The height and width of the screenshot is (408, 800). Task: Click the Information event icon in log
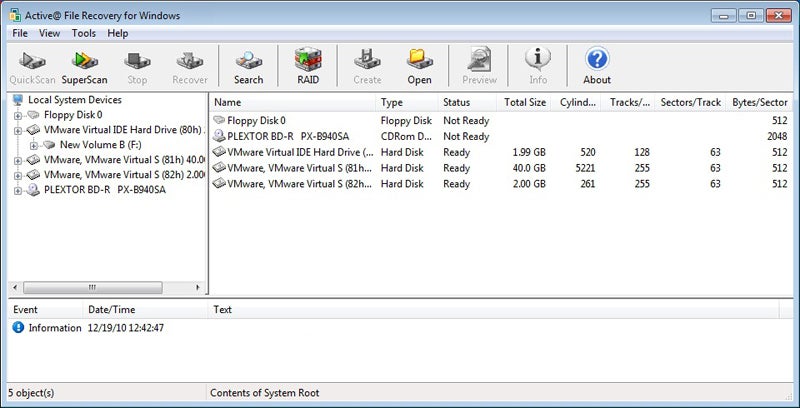[x=18, y=327]
